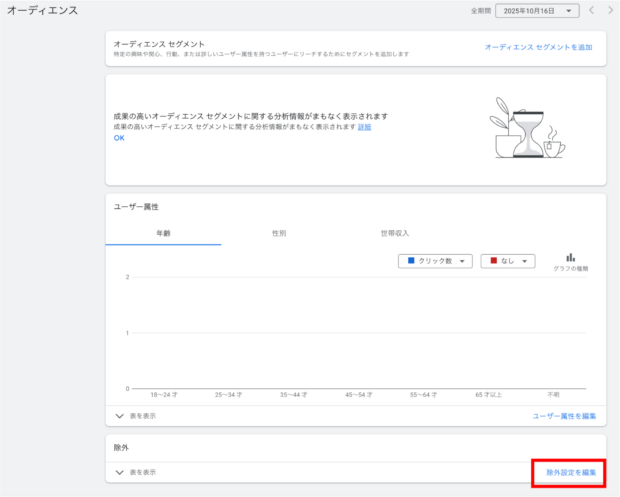This screenshot has width=620, height=497.
Task: Click the 不明 axis label
Action: point(553,395)
